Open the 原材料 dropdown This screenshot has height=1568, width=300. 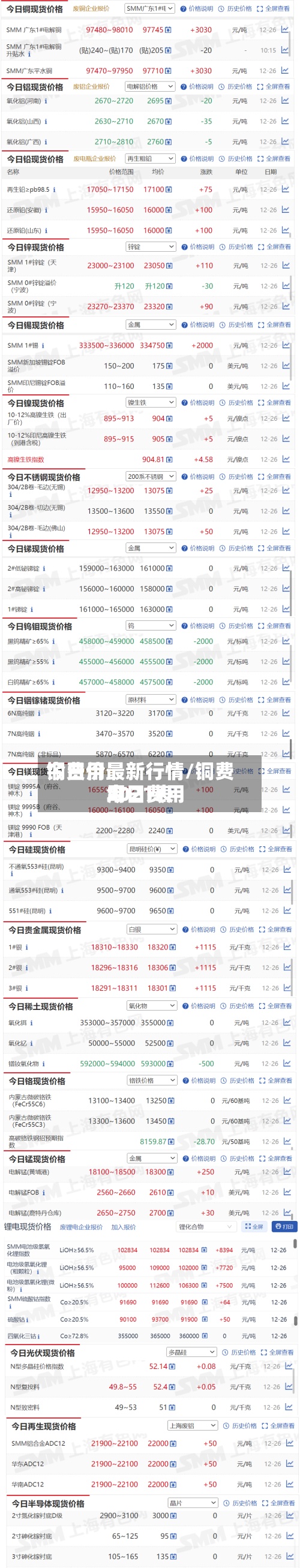coord(151,699)
